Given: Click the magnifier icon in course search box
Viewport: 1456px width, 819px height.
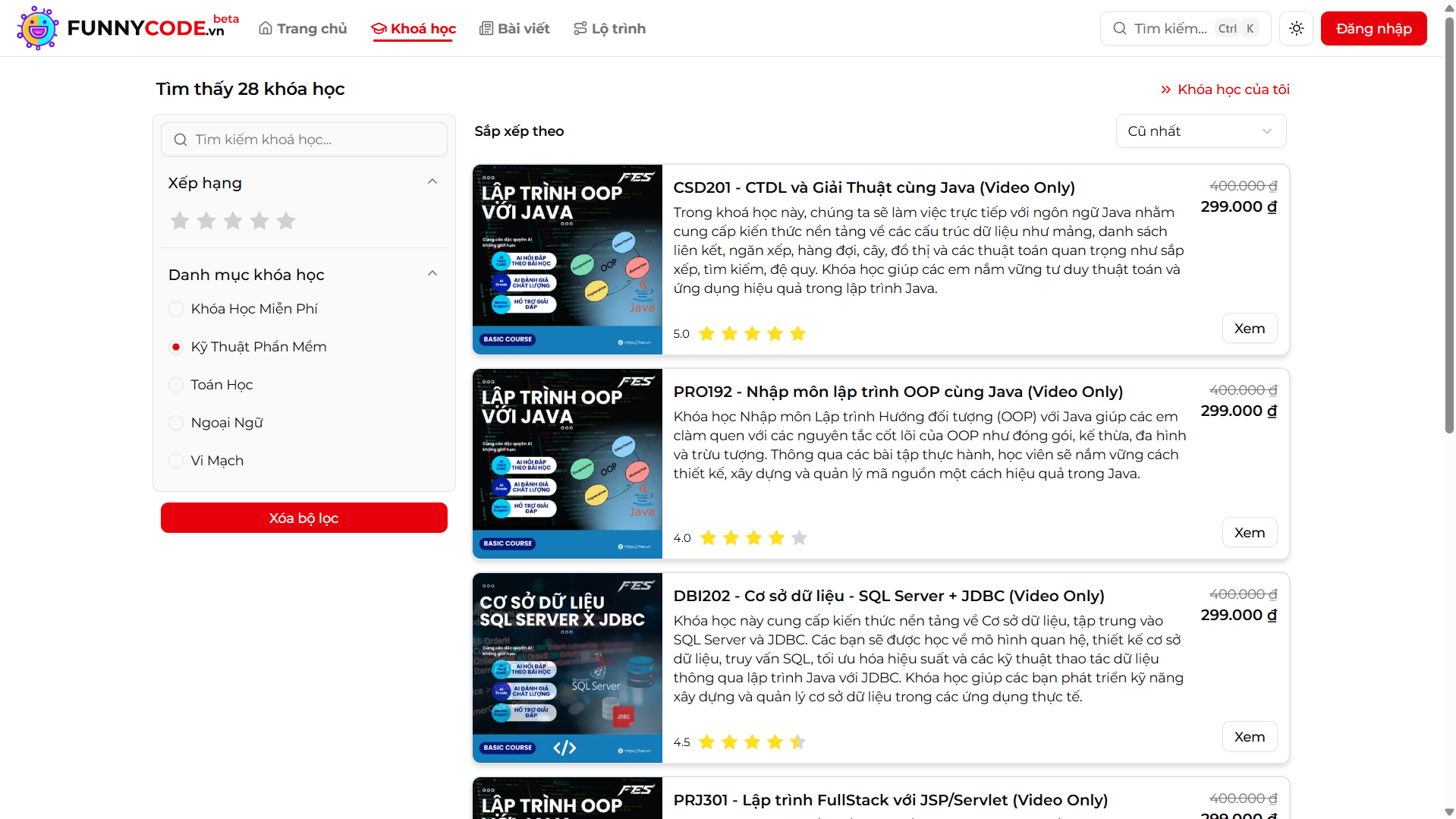Looking at the screenshot, I should [181, 140].
